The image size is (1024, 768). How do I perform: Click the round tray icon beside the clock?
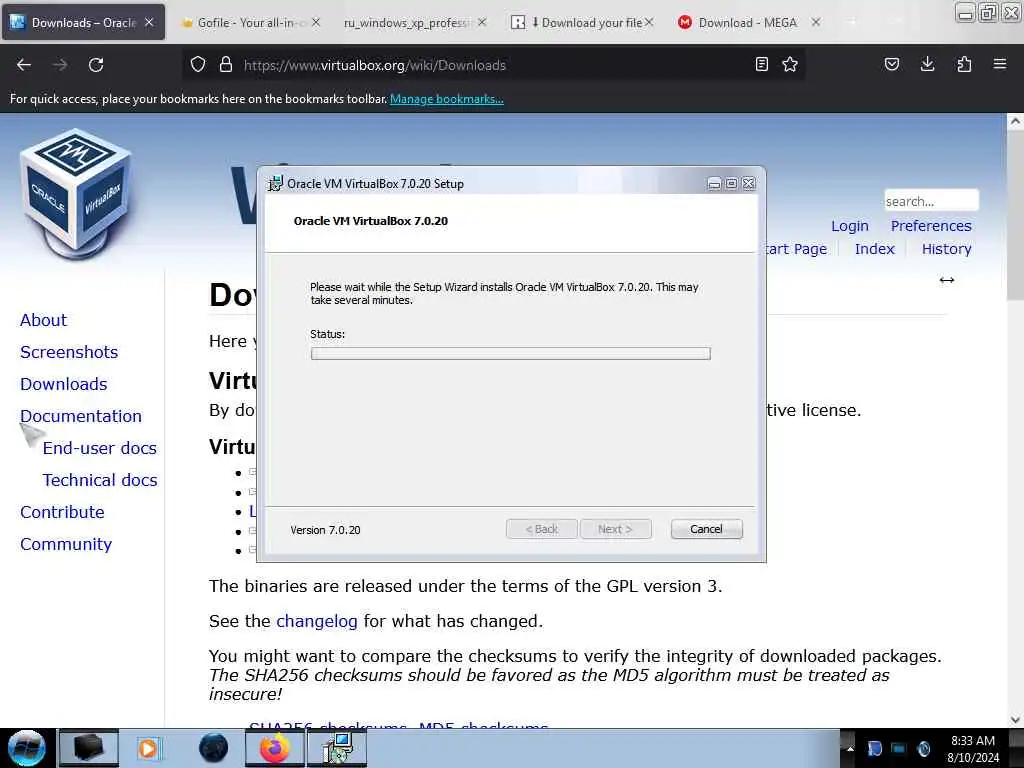[924, 749]
